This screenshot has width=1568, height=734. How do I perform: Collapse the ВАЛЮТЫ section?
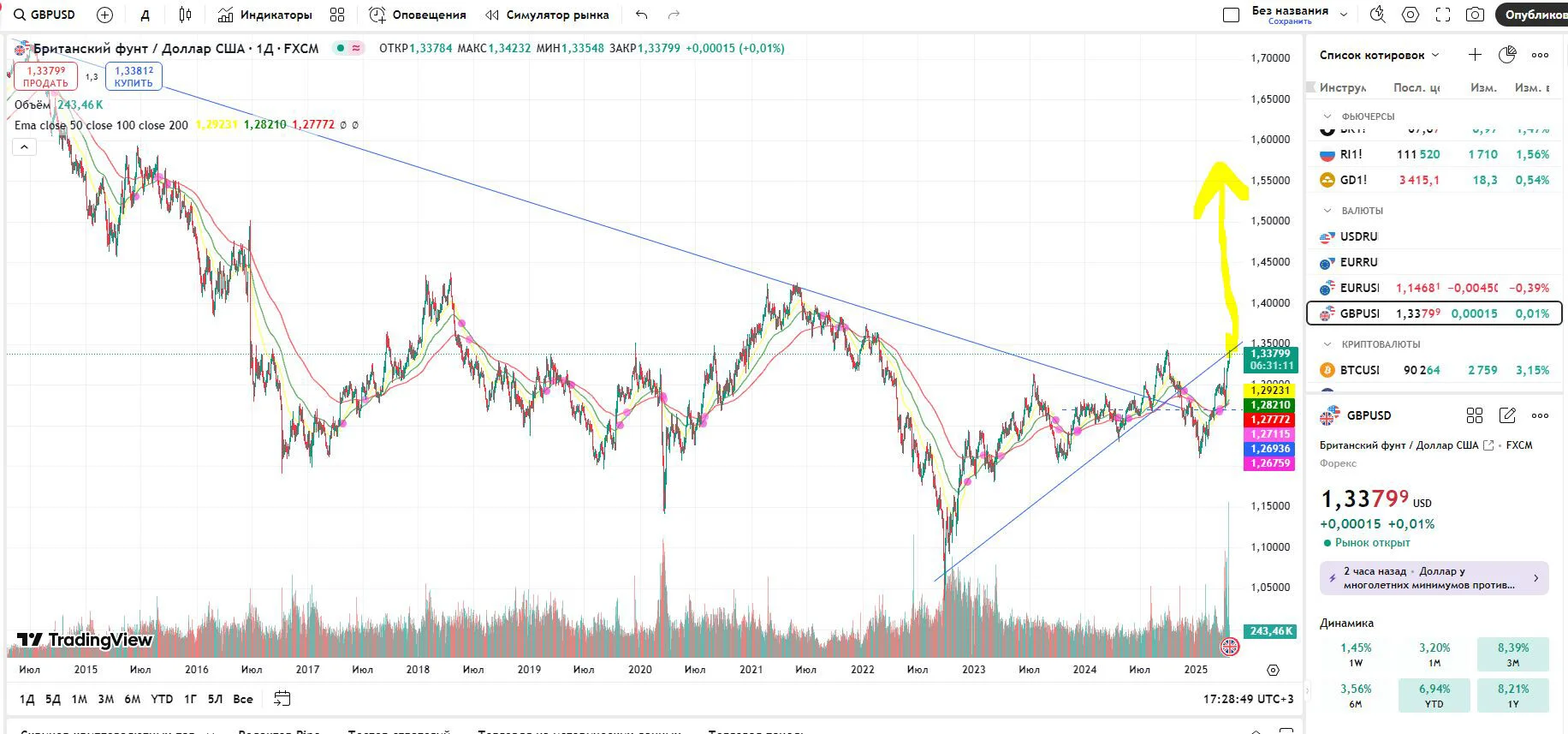[x=1327, y=211]
